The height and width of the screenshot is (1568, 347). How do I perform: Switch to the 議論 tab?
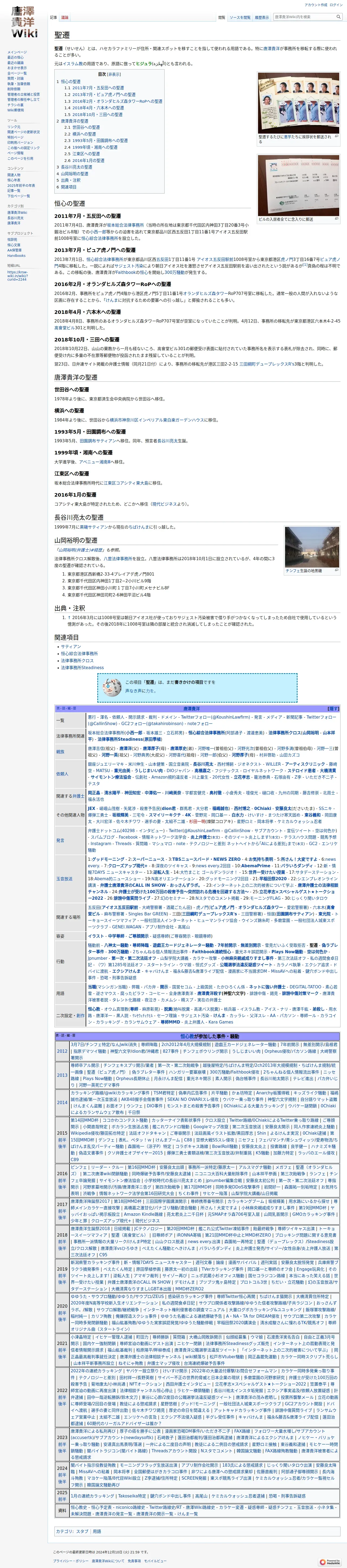pos(65,18)
